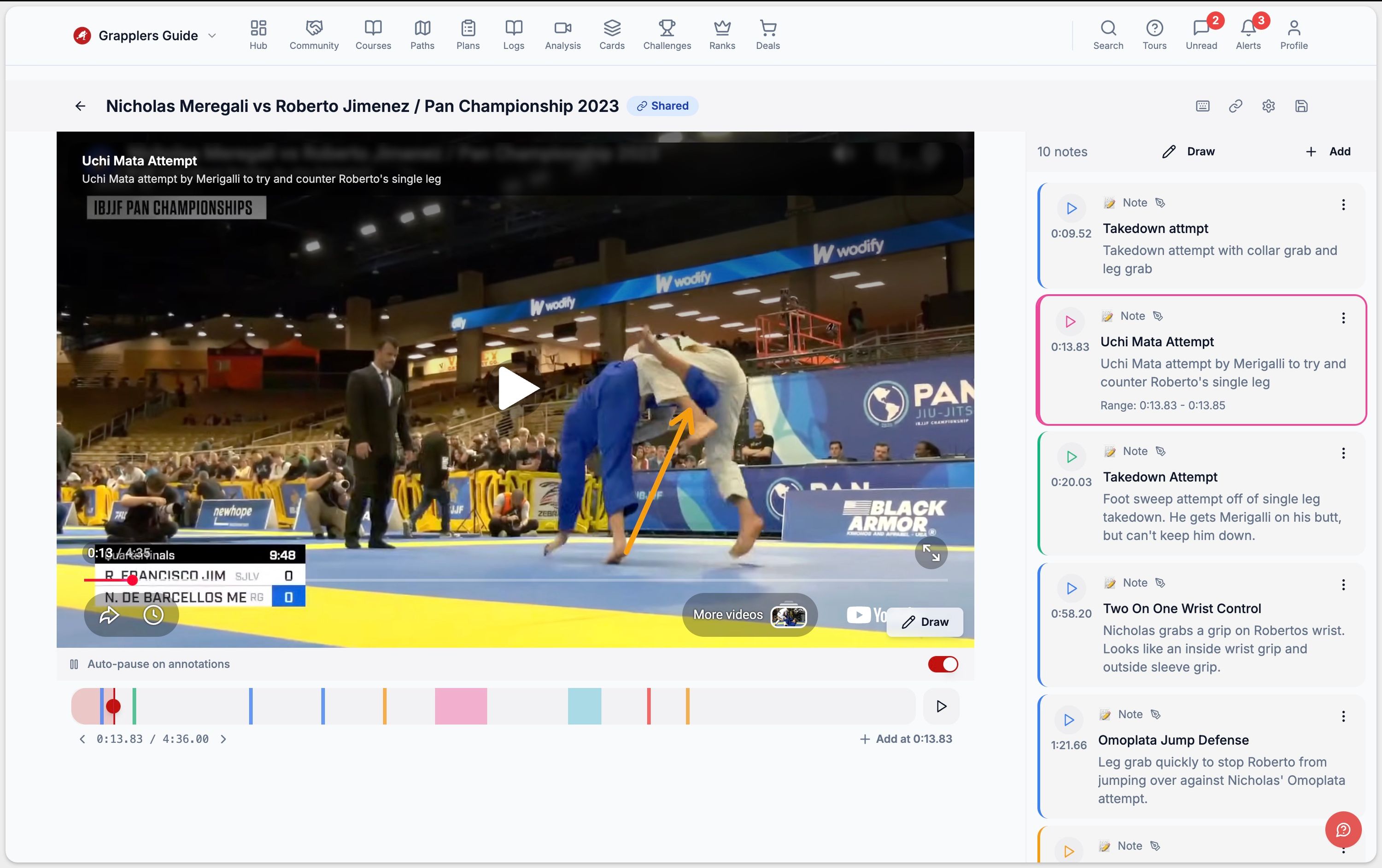The height and width of the screenshot is (868, 1382).
Task: Open the red chat support bubble
Action: click(x=1343, y=830)
